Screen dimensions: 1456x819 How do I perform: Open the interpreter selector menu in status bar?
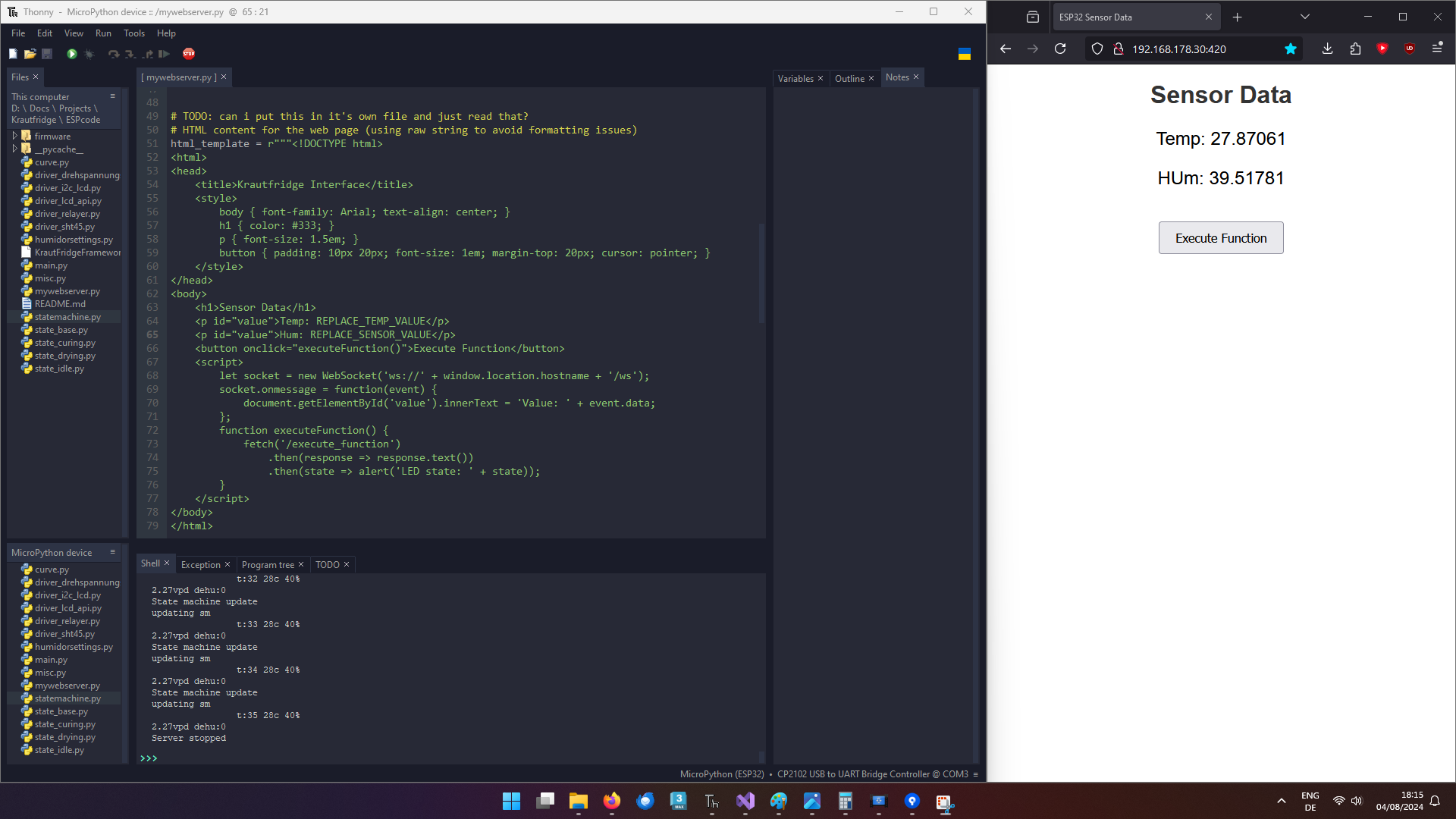tap(975, 774)
